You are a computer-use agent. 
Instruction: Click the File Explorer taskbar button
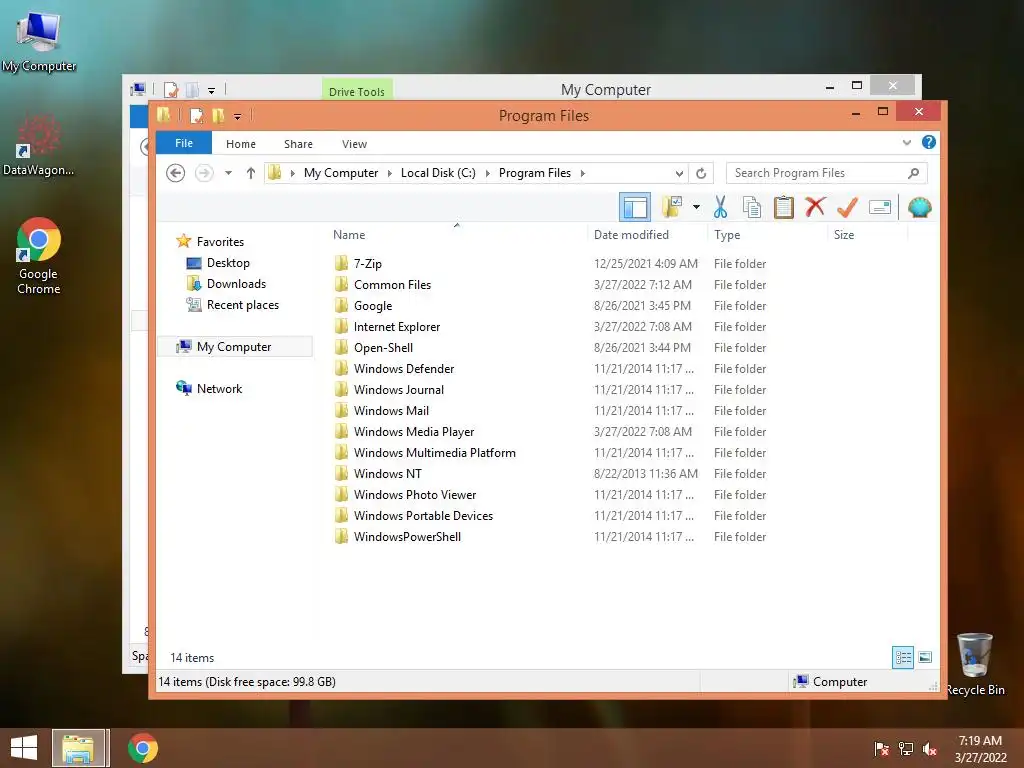tap(78, 748)
